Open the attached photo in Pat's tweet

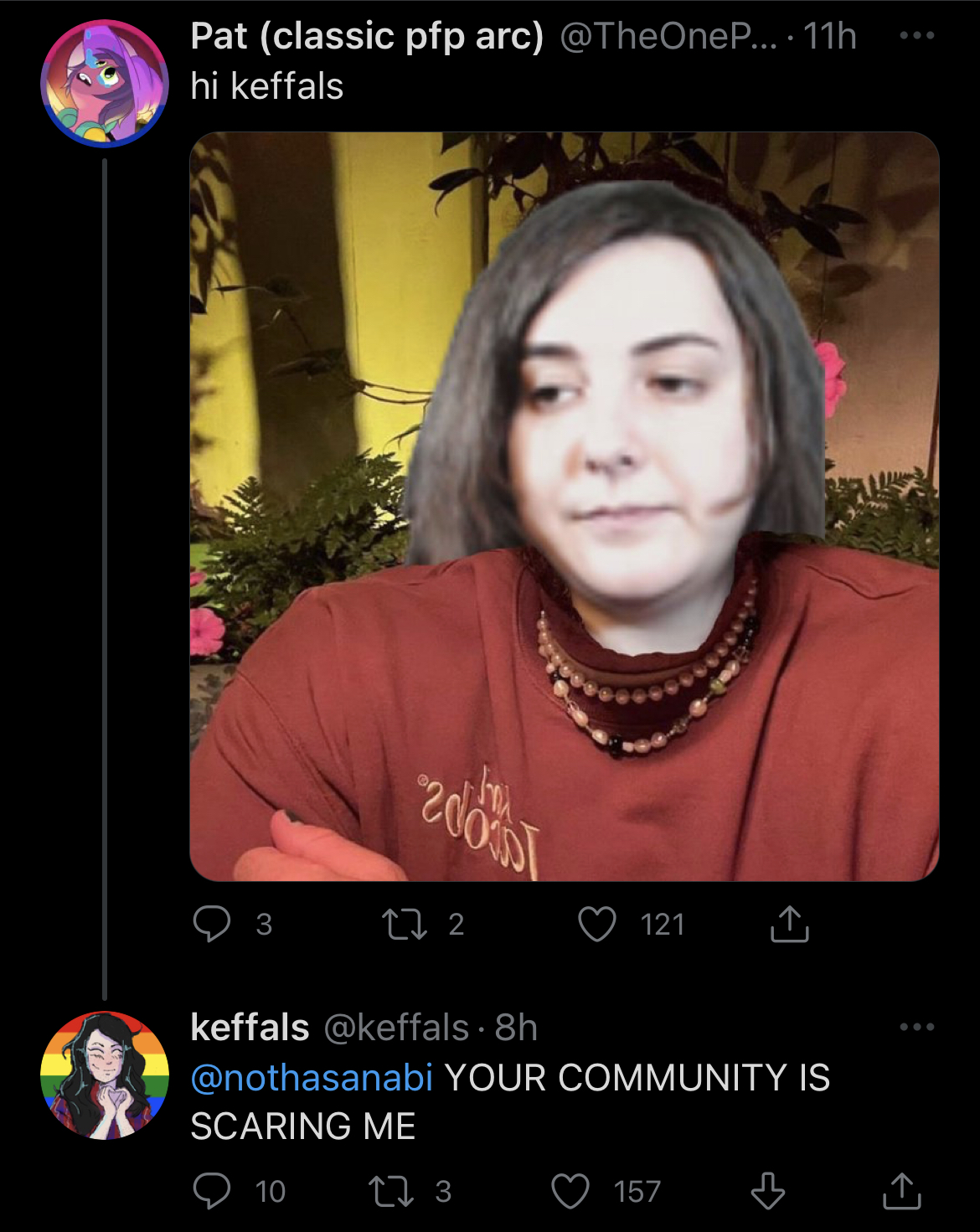pyautogui.click(x=565, y=507)
